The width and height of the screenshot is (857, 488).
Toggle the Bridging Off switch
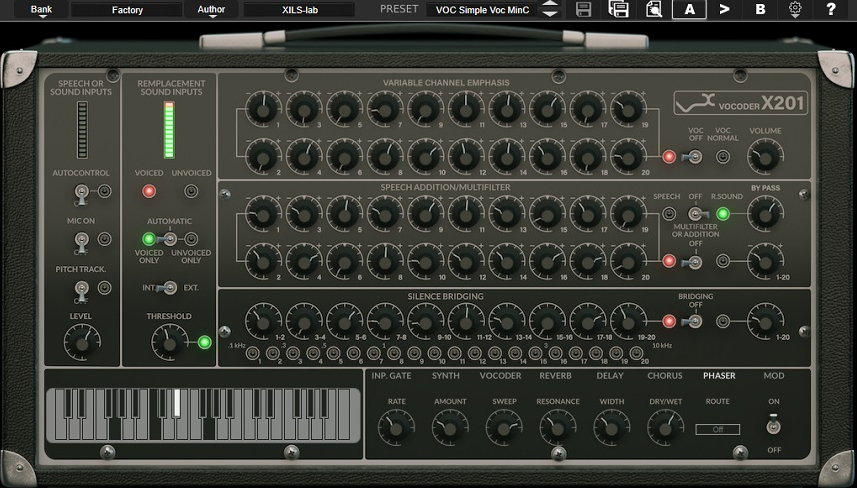pyautogui.click(x=693, y=321)
